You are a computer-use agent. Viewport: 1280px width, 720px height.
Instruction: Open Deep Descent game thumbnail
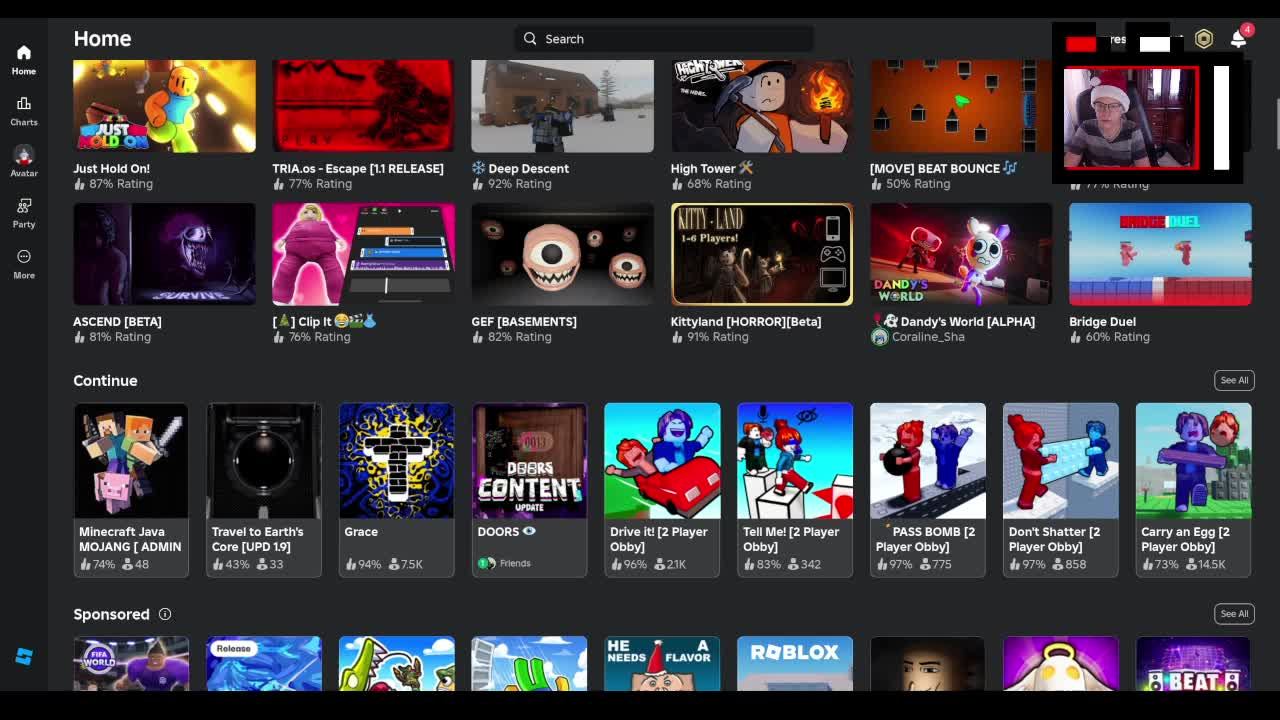click(x=562, y=106)
